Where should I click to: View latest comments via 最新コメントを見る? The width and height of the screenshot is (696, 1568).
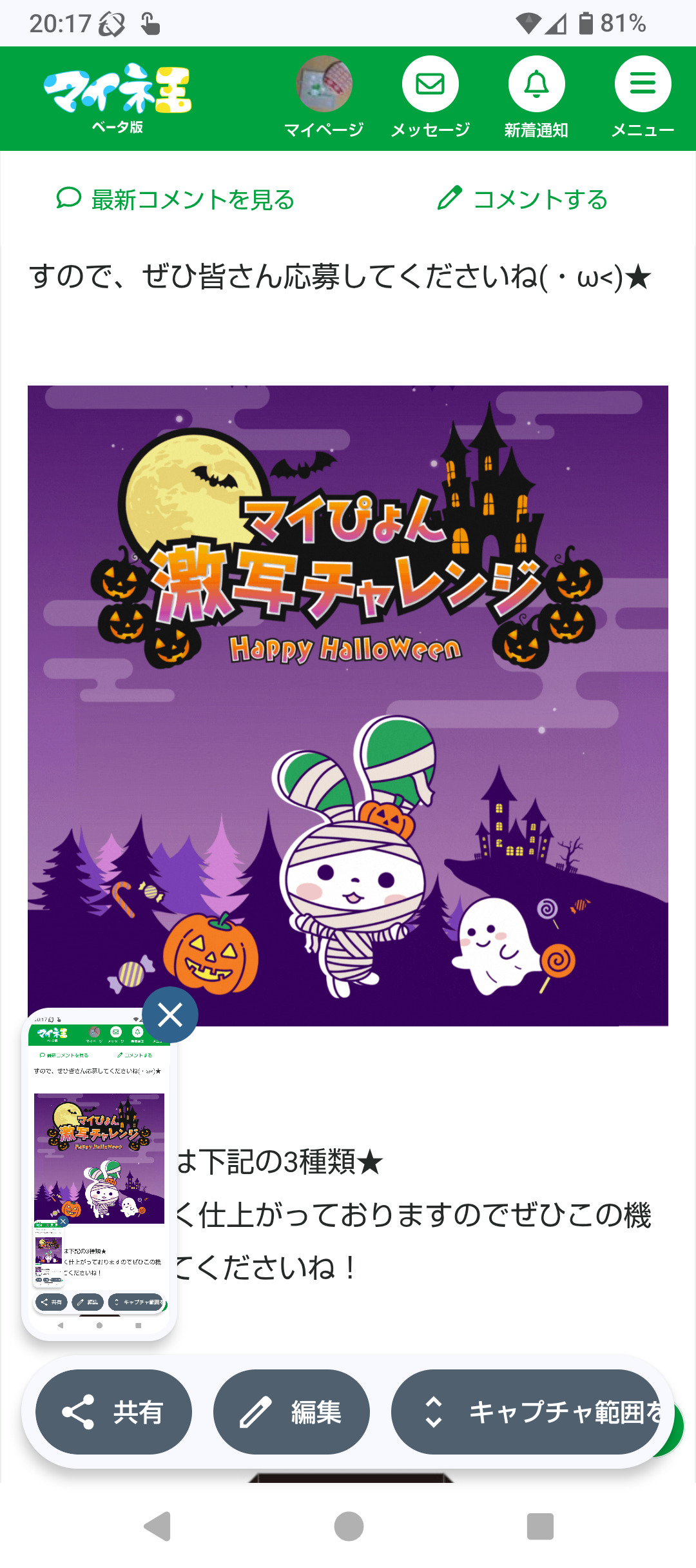tap(175, 199)
